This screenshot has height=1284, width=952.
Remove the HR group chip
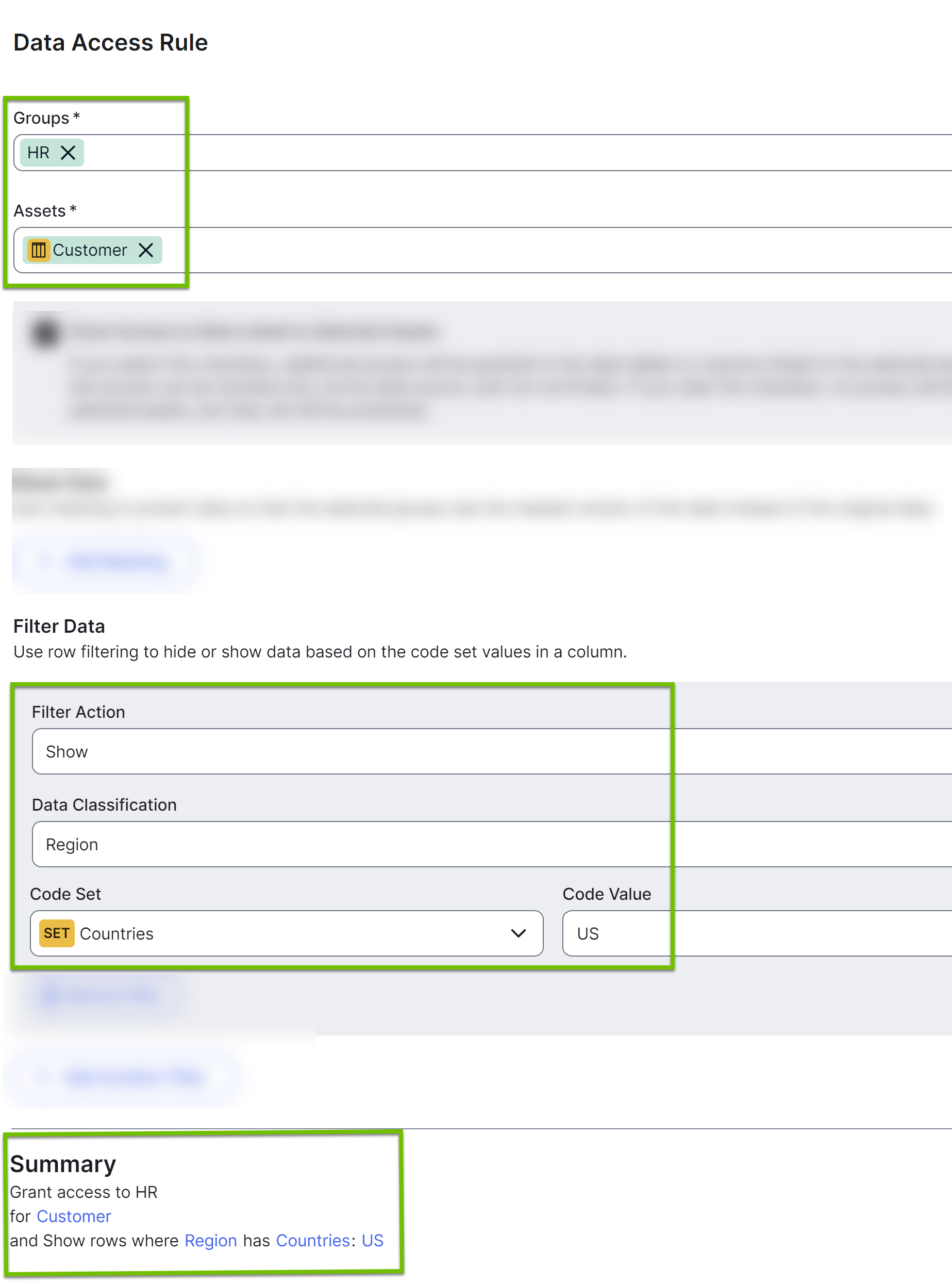[x=68, y=153]
